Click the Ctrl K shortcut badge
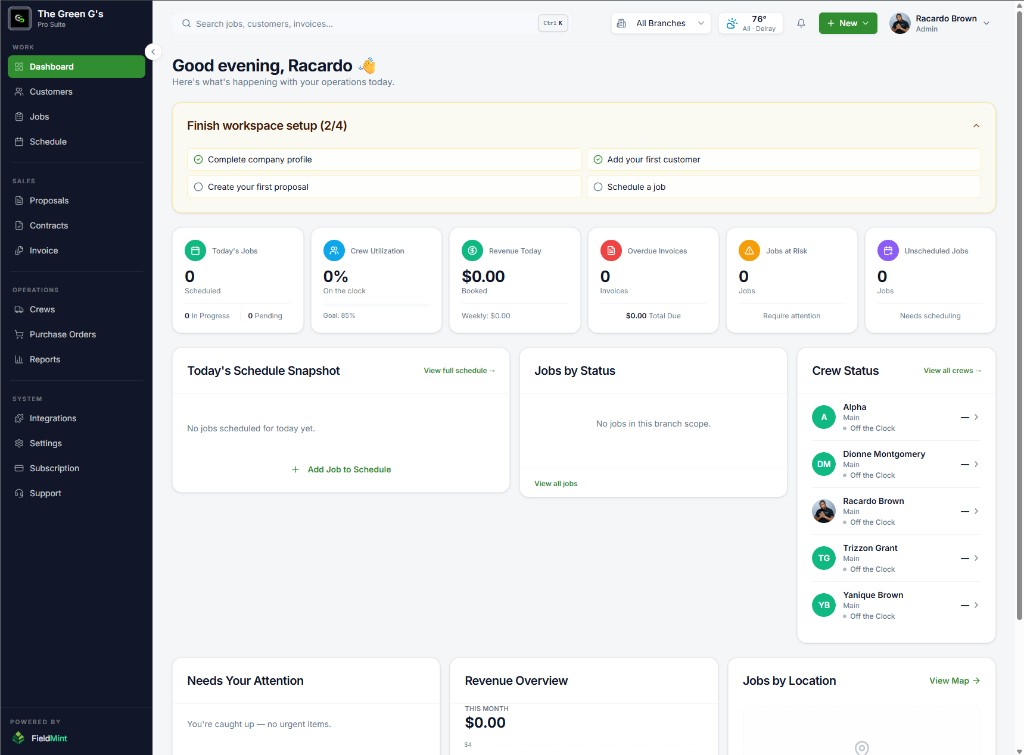Viewport: 1024px width, 755px height. pyautogui.click(x=552, y=24)
